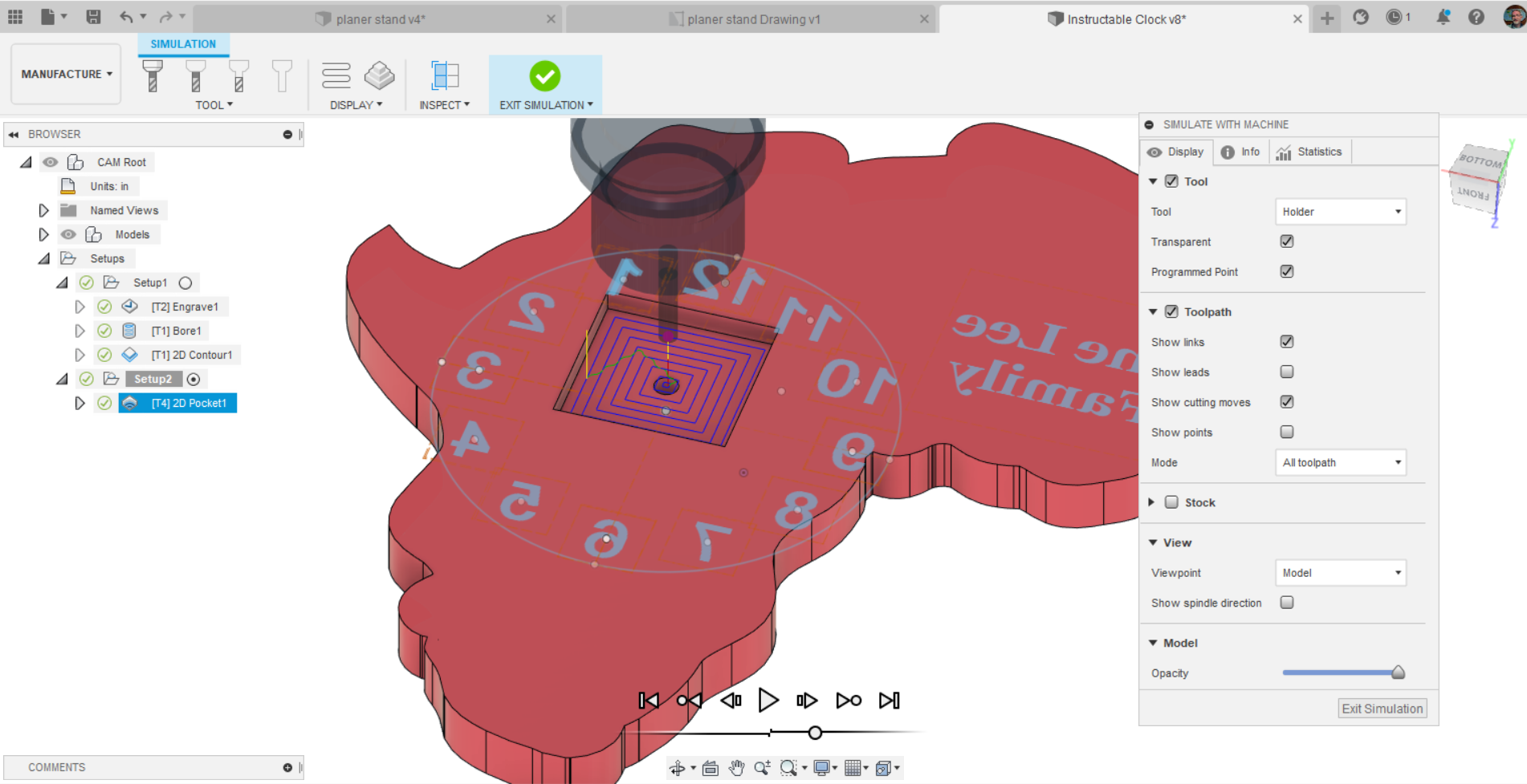The height and width of the screenshot is (784, 1527).
Task: Click the Look At camera icon
Action: tap(710, 768)
